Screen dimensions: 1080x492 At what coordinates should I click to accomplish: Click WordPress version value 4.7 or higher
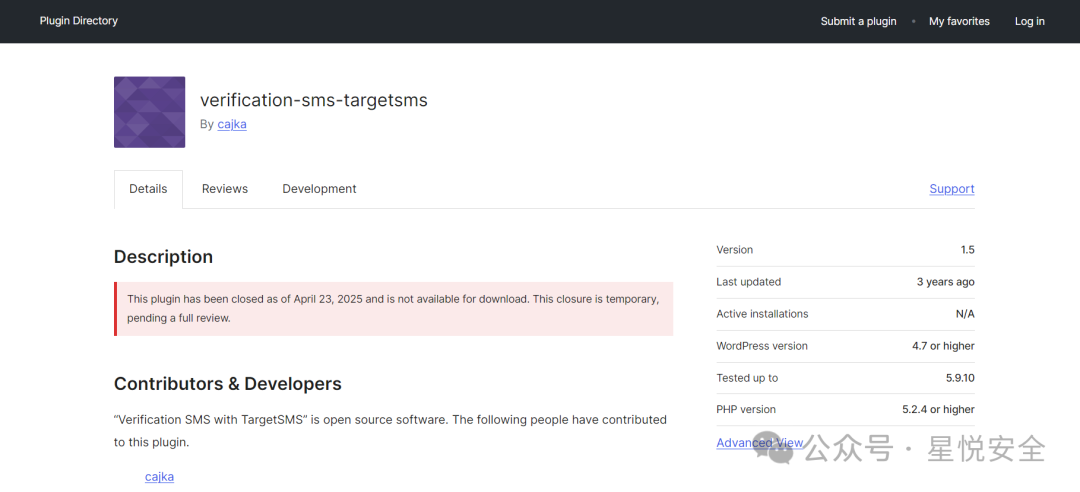click(x=943, y=346)
